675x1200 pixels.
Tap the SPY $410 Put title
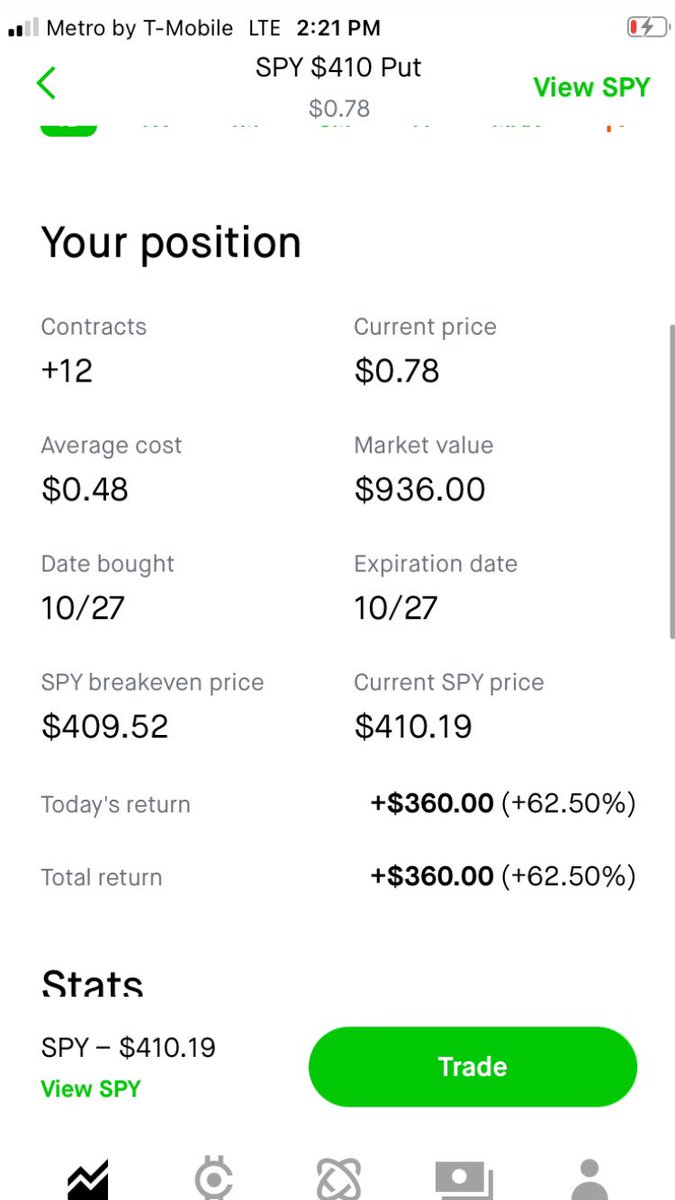pos(339,68)
